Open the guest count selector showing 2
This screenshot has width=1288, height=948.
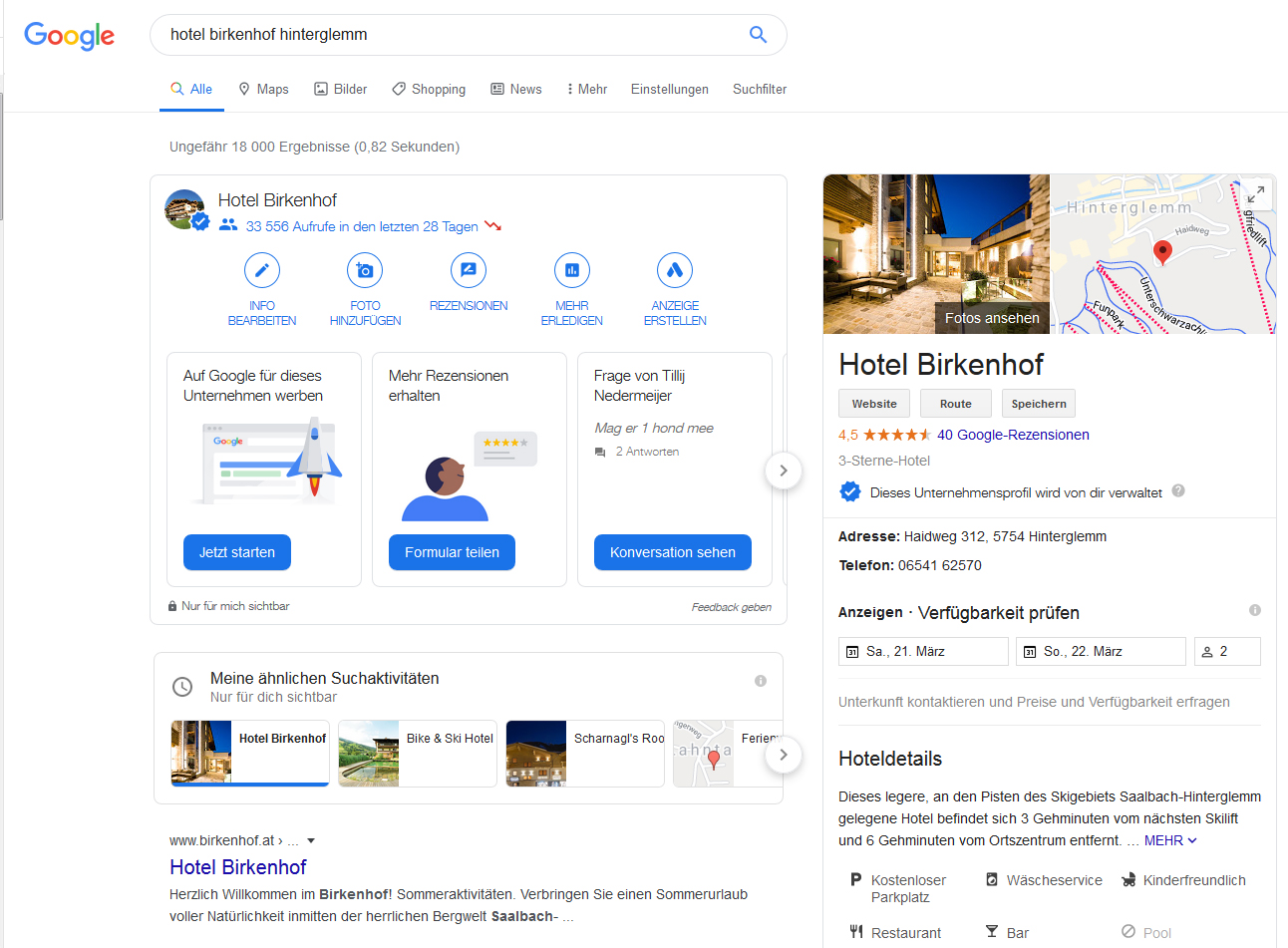tap(1227, 651)
